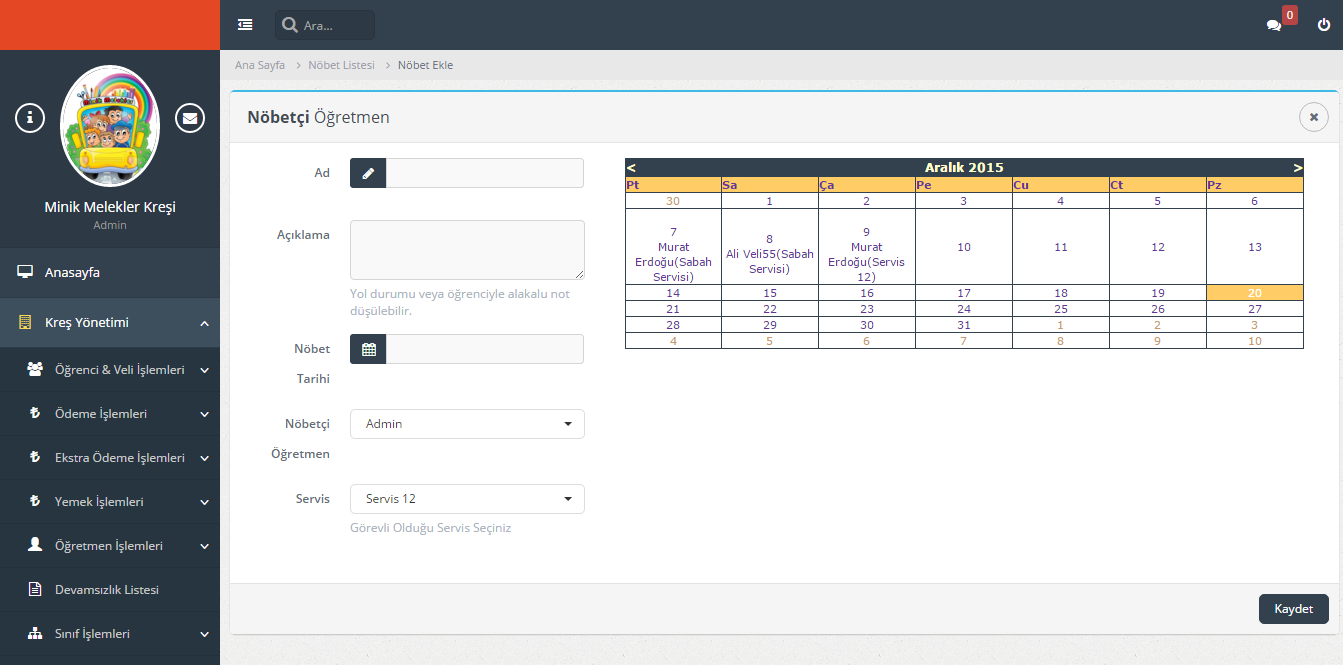Open the envelope mail icon in sidebar
Viewport: 1343px width, 665px height.
pyautogui.click(x=190, y=118)
